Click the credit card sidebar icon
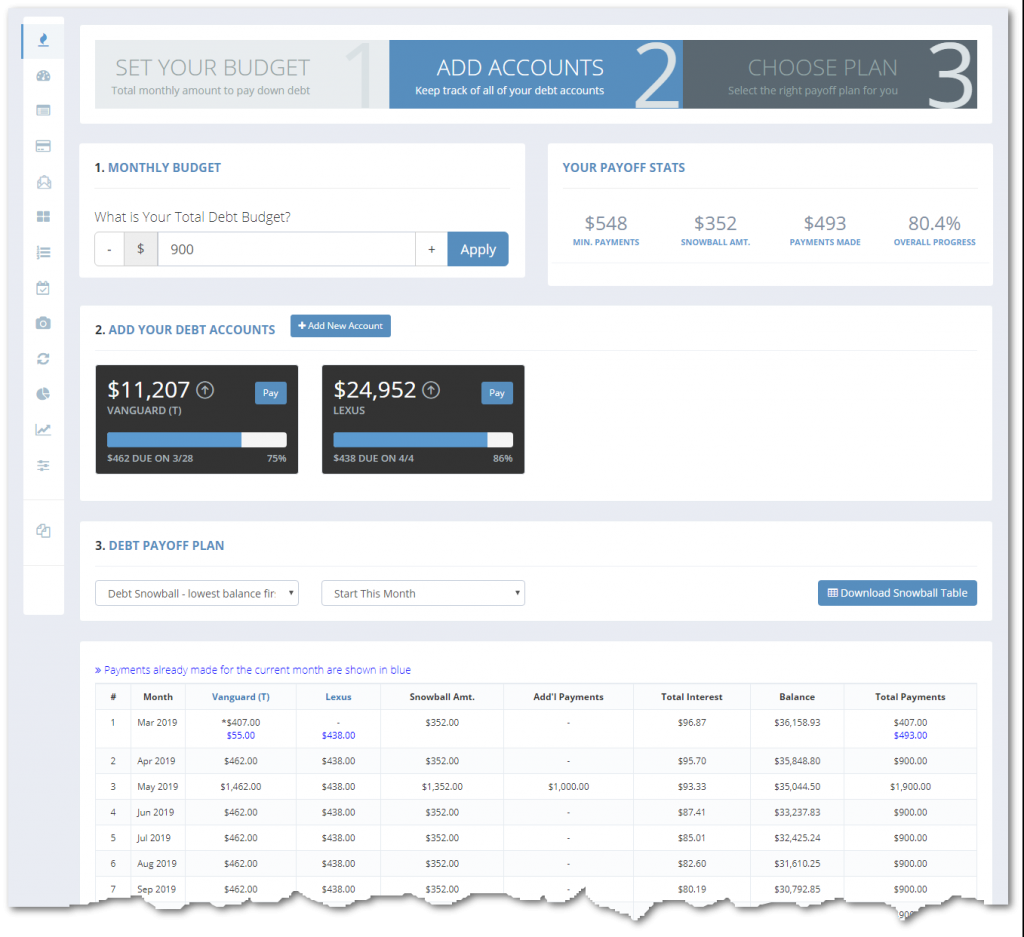 [42, 146]
